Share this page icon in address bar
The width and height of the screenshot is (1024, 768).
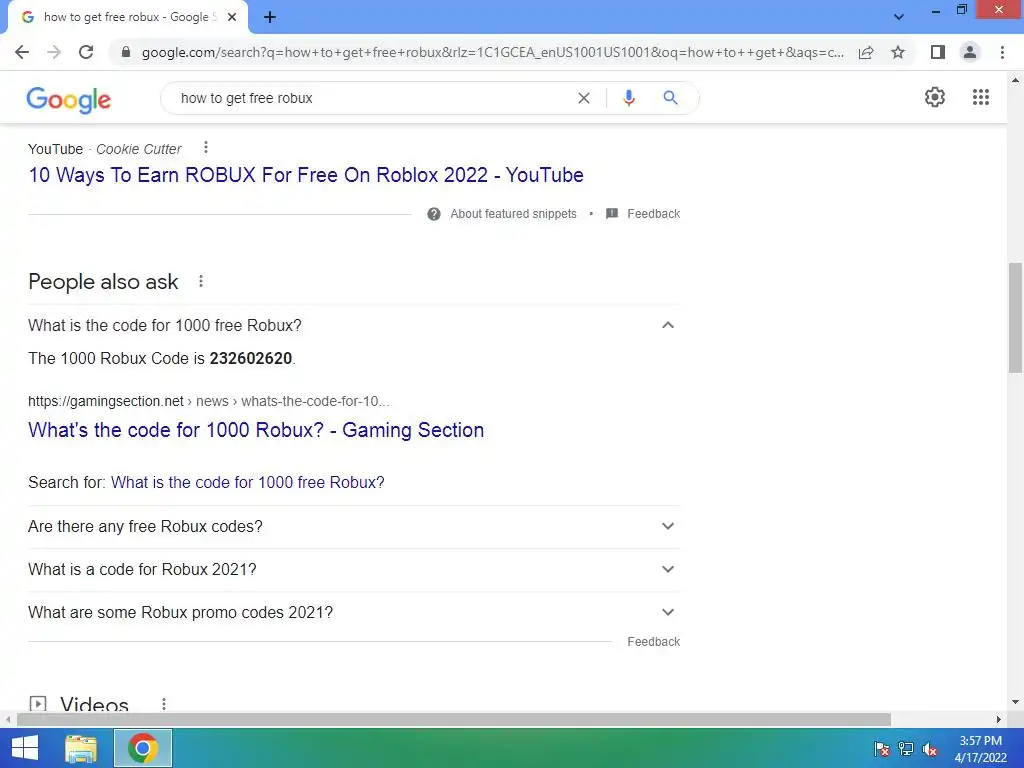pyautogui.click(x=866, y=52)
